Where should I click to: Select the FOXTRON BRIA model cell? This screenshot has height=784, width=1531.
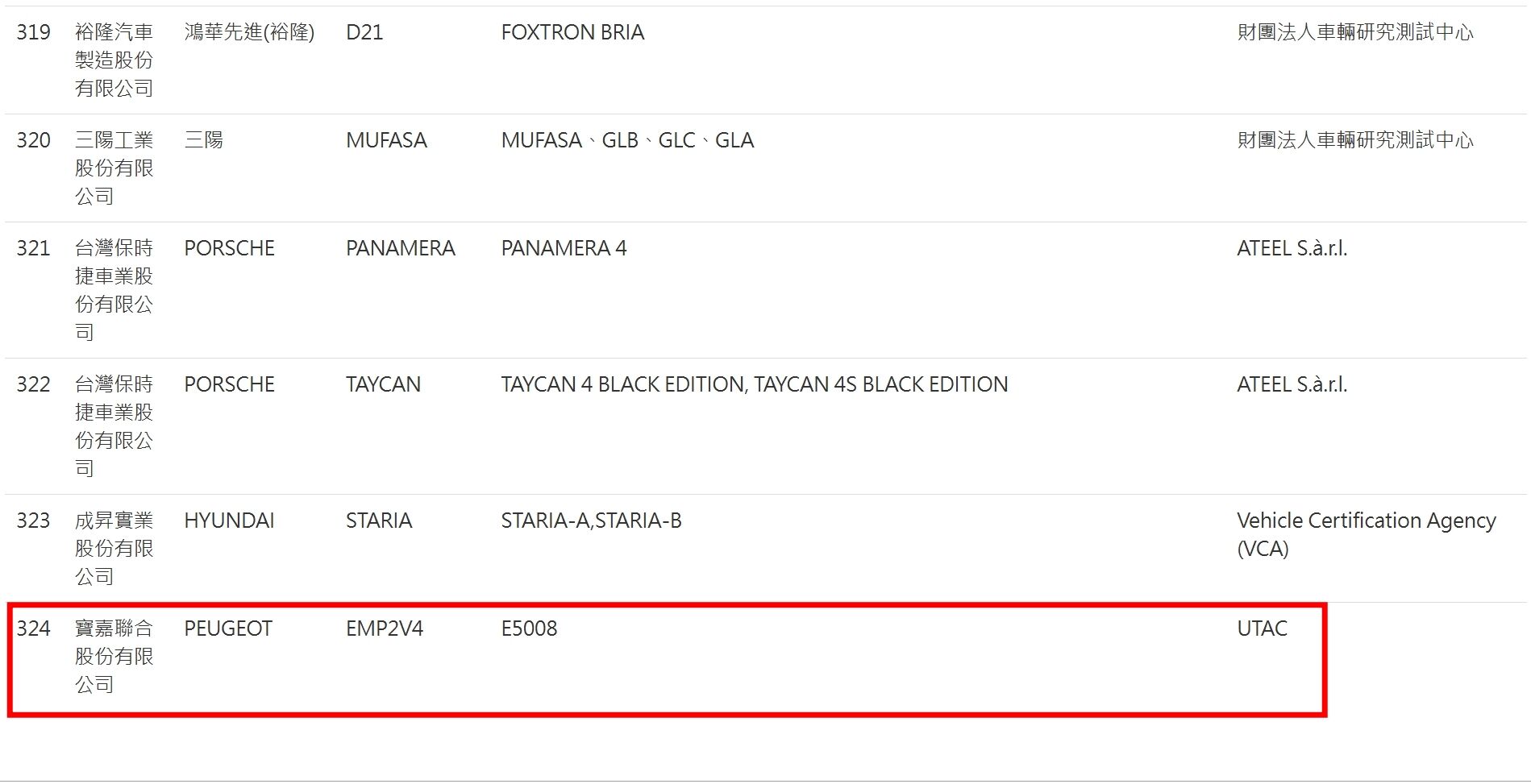pyautogui.click(x=572, y=32)
